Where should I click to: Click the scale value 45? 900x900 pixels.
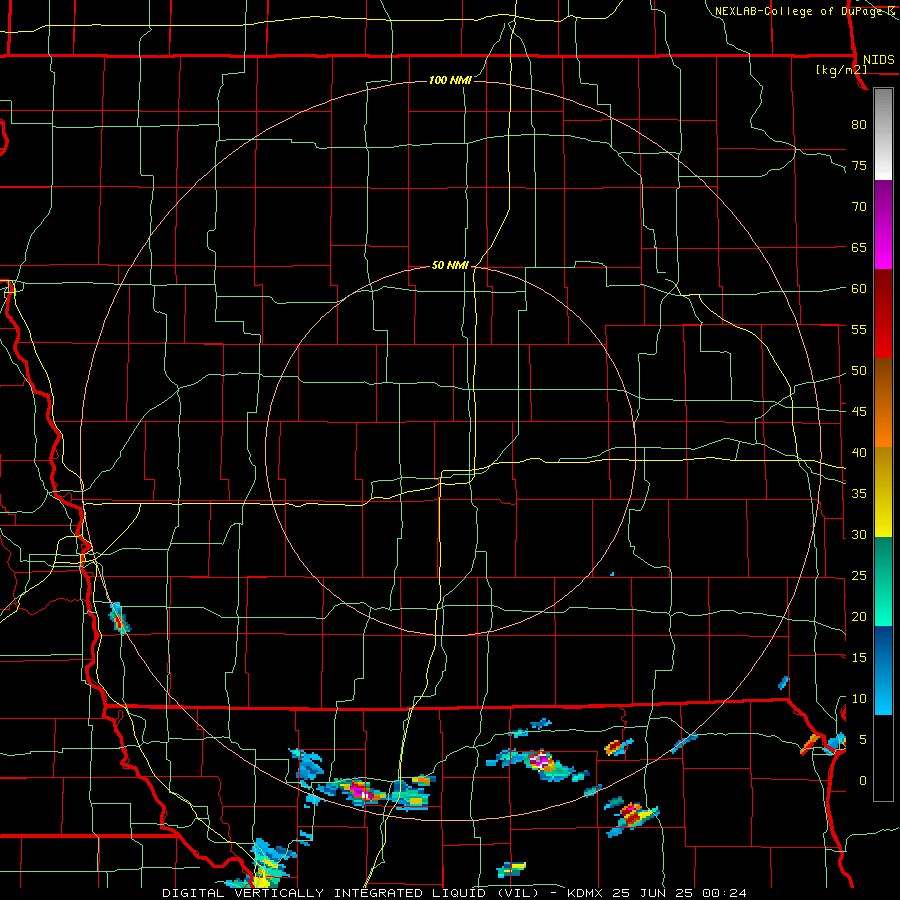tap(859, 412)
